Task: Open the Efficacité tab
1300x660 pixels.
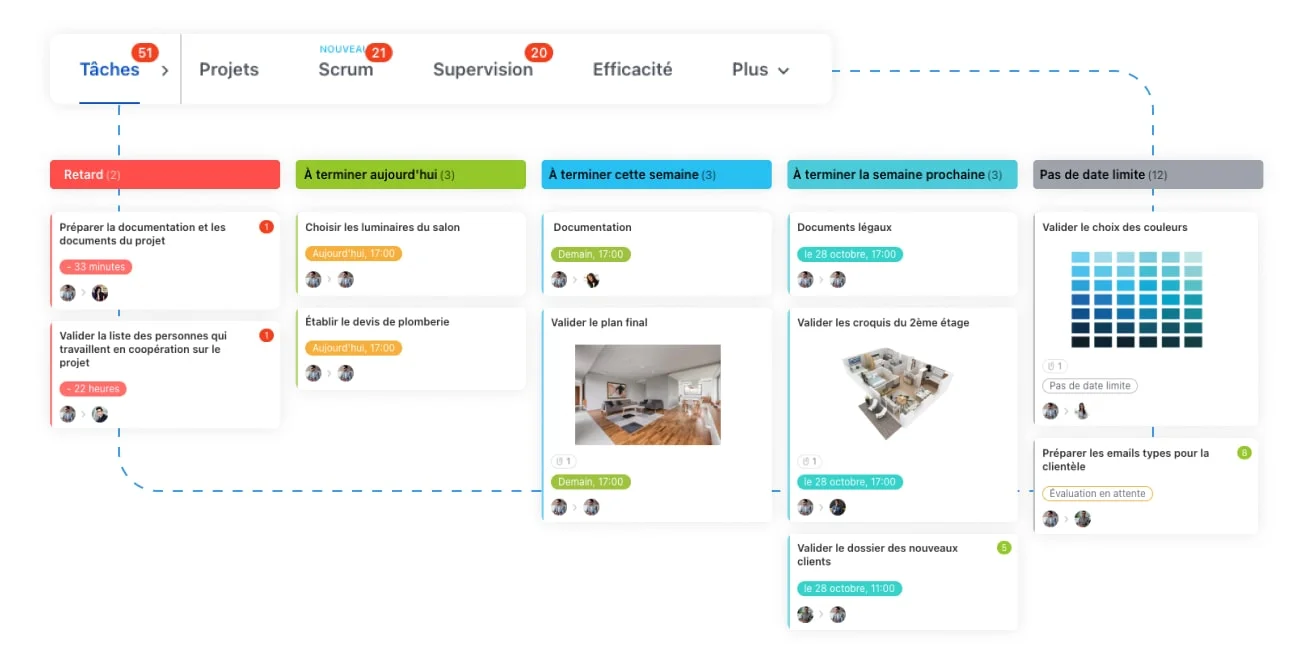Action: (x=632, y=70)
